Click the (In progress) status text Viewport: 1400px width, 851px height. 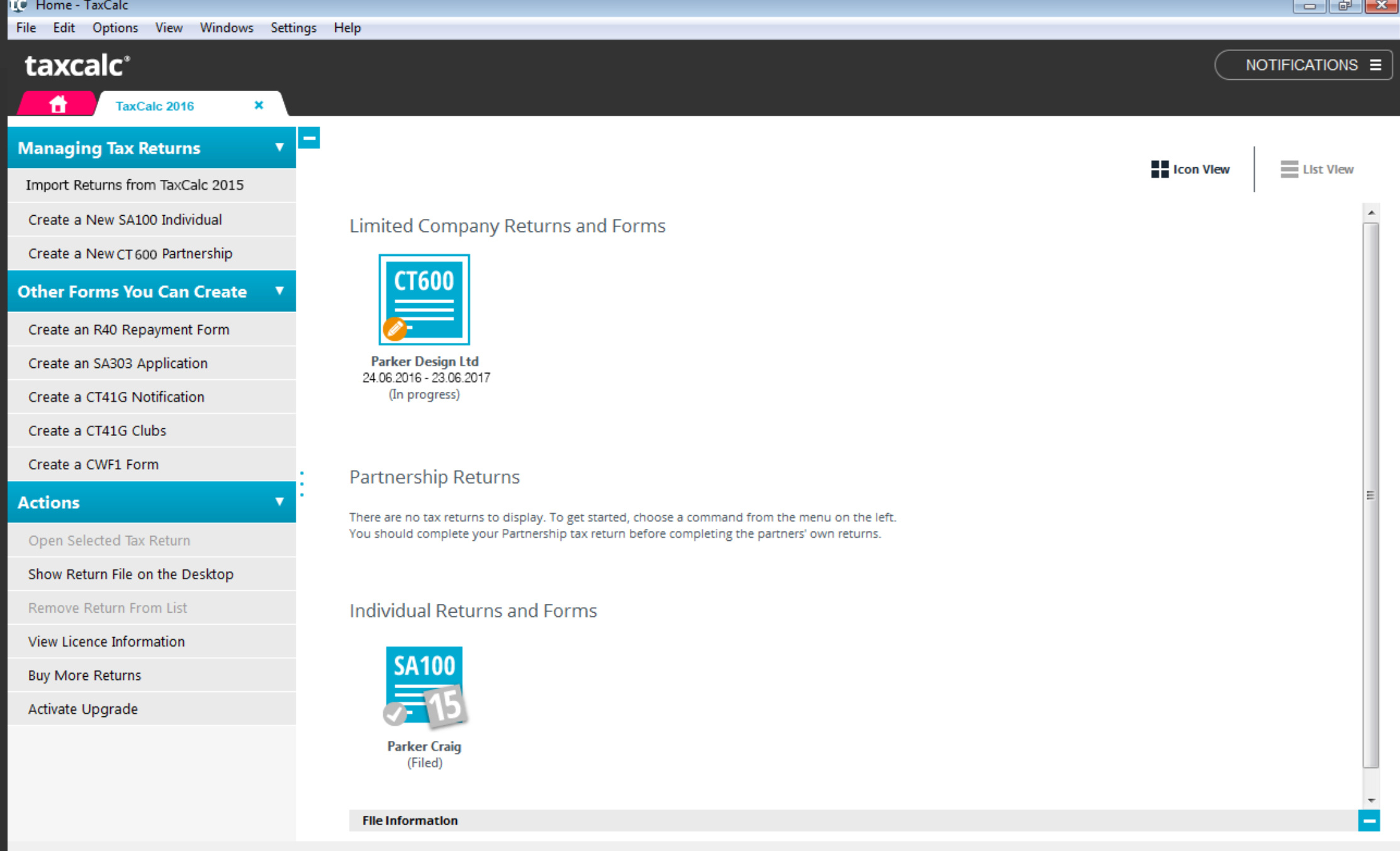point(424,394)
